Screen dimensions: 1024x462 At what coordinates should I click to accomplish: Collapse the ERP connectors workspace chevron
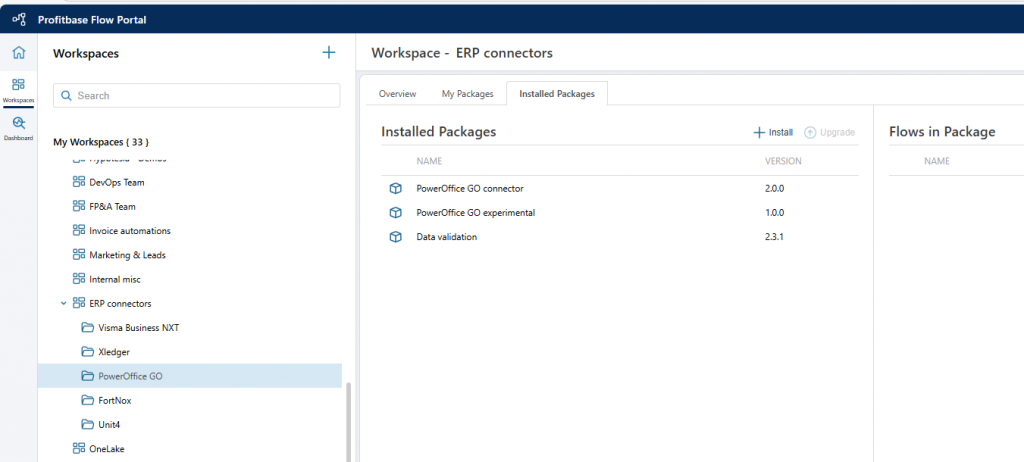(x=64, y=303)
